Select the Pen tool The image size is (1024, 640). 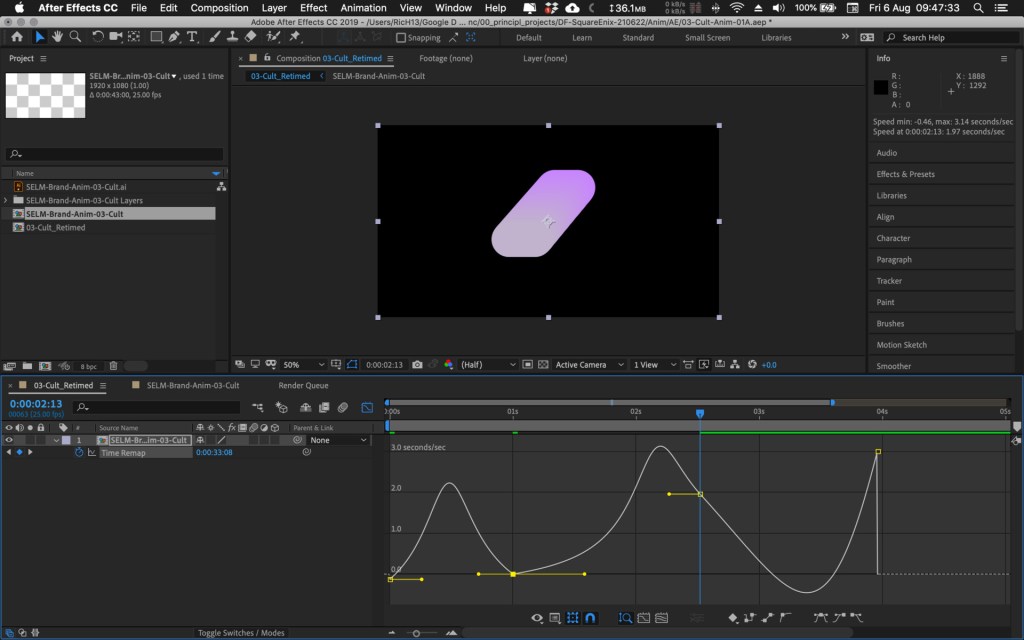[174, 37]
